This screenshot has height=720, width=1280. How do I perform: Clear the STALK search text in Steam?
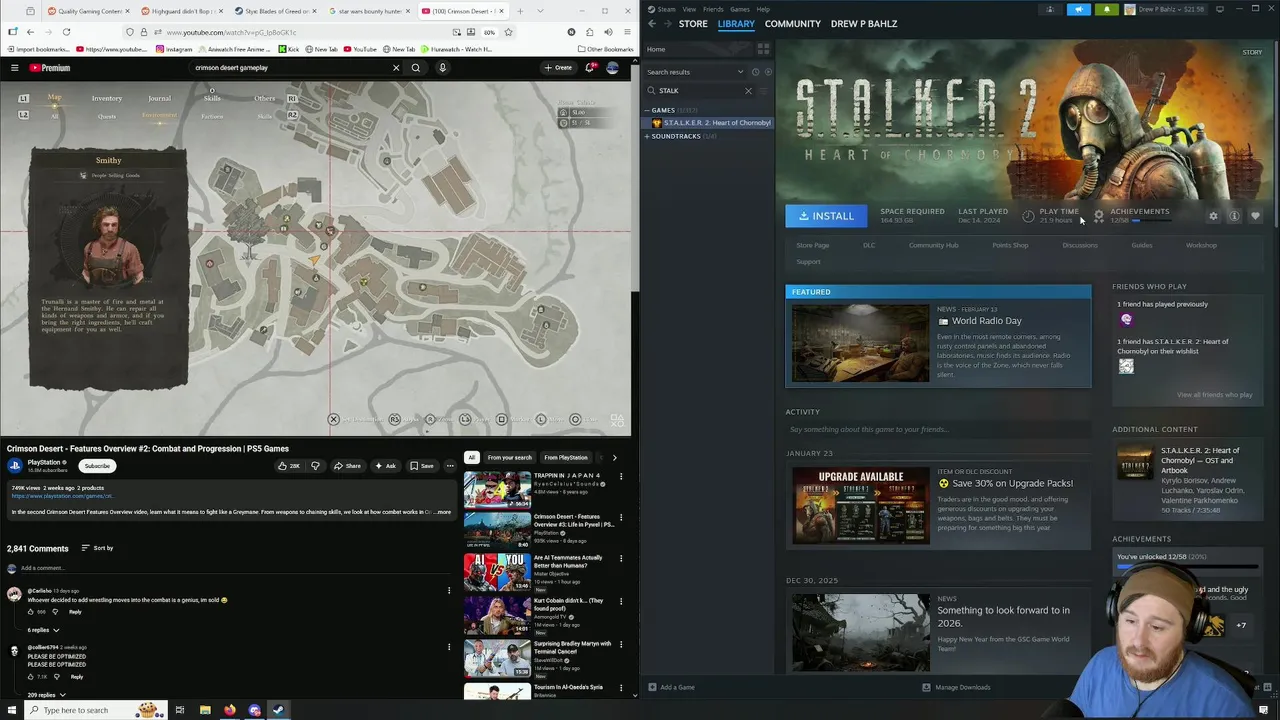pyautogui.click(x=748, y=91)
